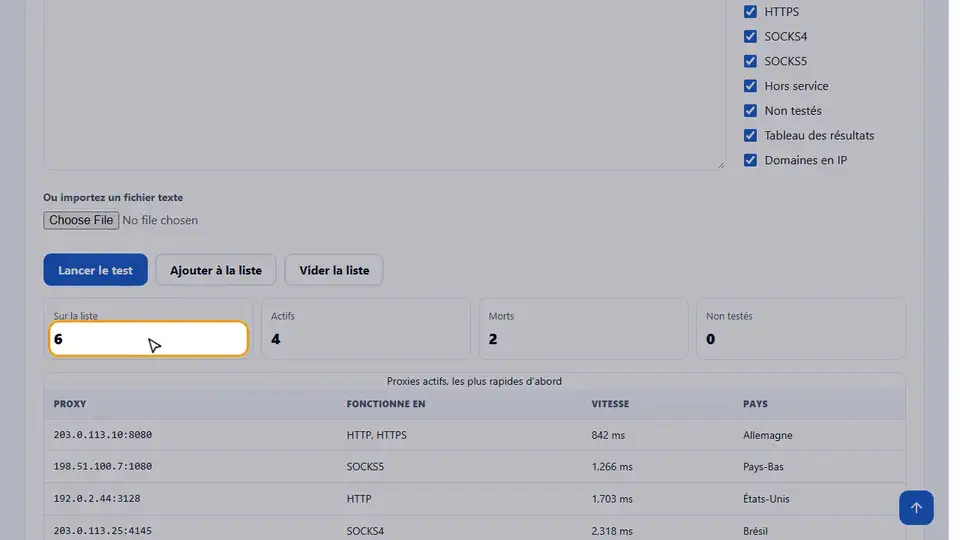Screen dimensions: 960x540
Task: Toggle the SOCKS5 checkbox
Action: point(750,61)
